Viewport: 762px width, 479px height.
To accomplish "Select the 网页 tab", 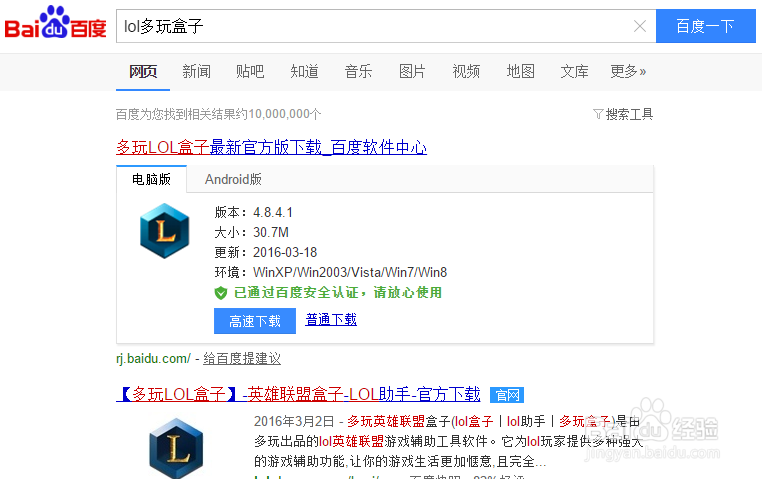I will (x=143, y=71).
